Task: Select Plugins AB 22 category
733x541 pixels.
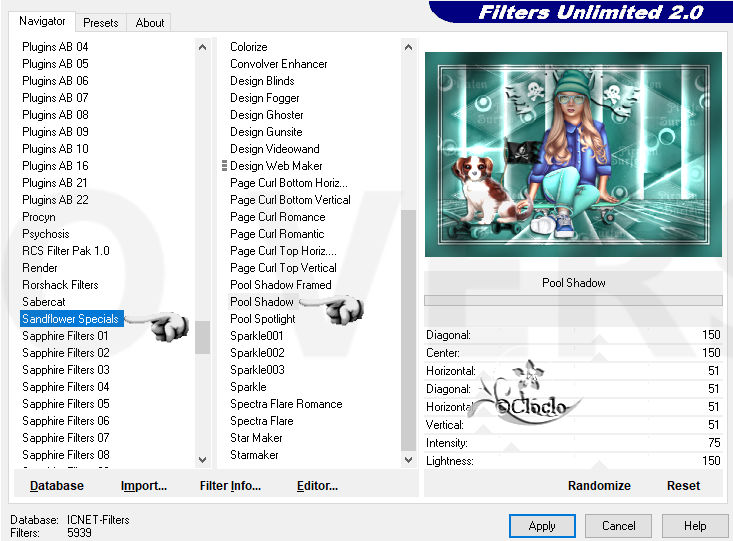Action: coord(55,200)
